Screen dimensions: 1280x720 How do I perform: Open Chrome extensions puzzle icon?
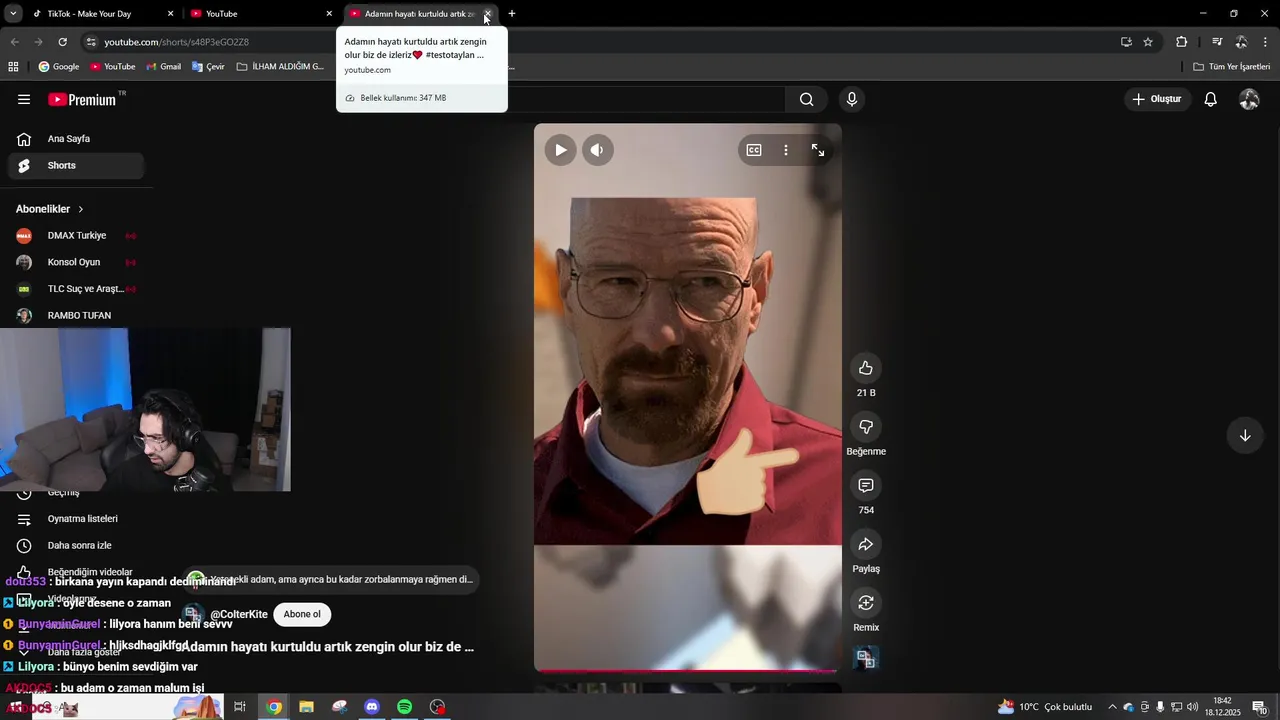click(x=1181, y=42)
